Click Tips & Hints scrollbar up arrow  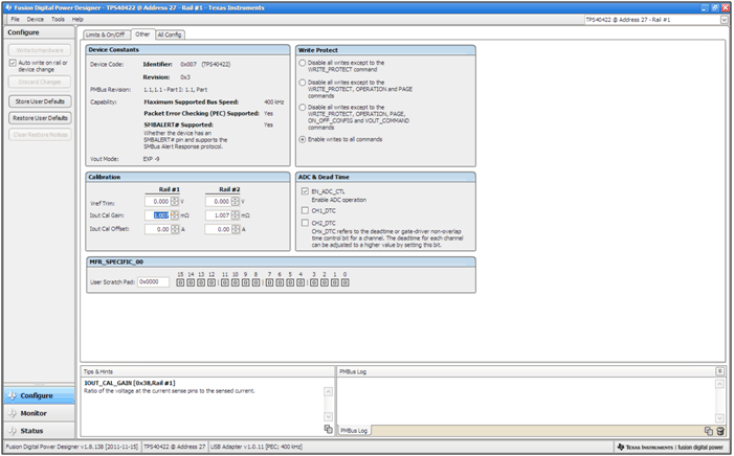[x=328, y=391]
